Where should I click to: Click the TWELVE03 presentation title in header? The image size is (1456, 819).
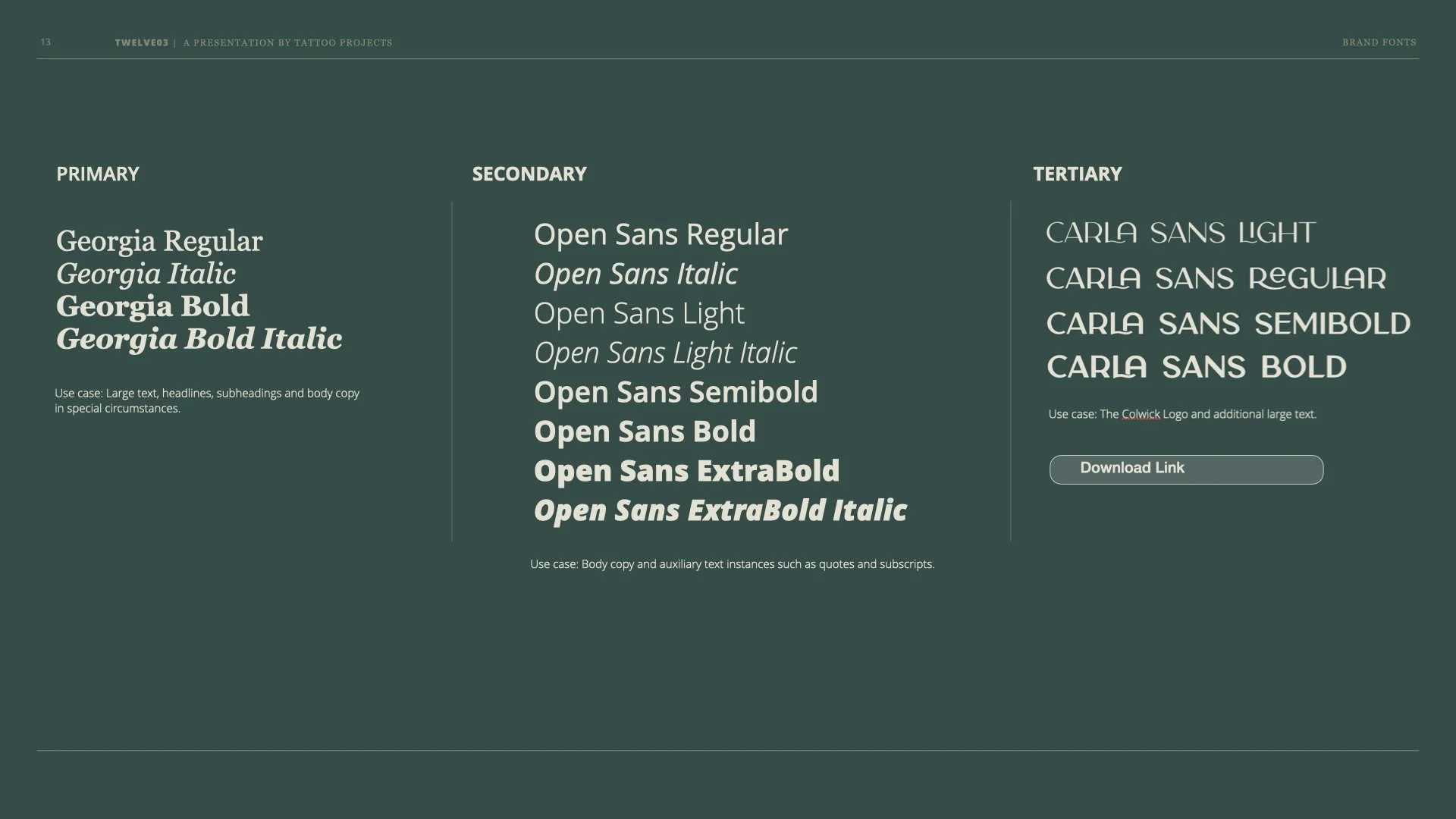[142, 43]
